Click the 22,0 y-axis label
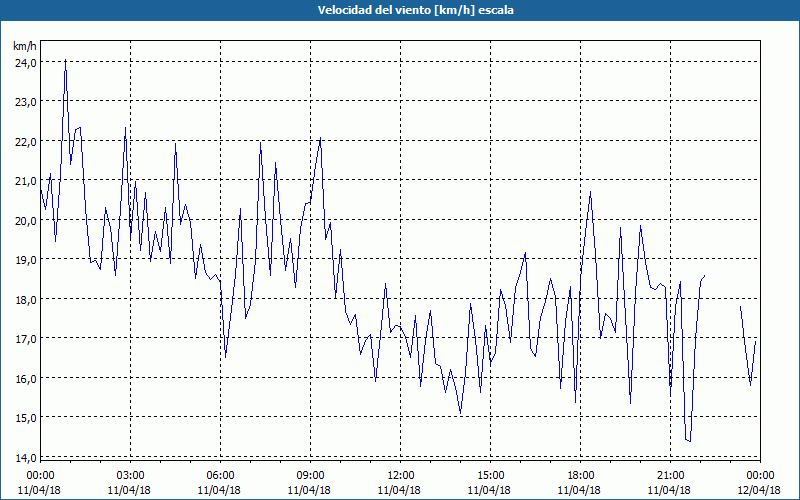 (25, 141)
